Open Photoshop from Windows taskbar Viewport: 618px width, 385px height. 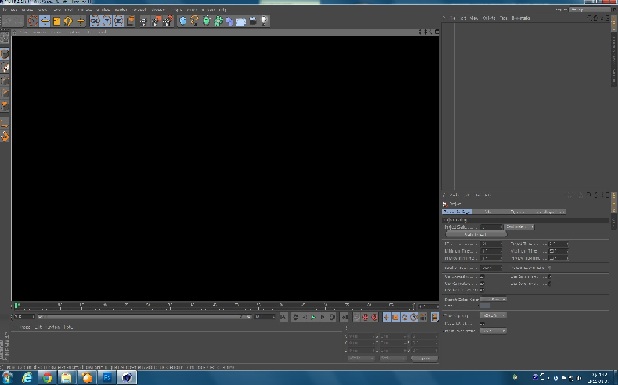coord(107,378)
